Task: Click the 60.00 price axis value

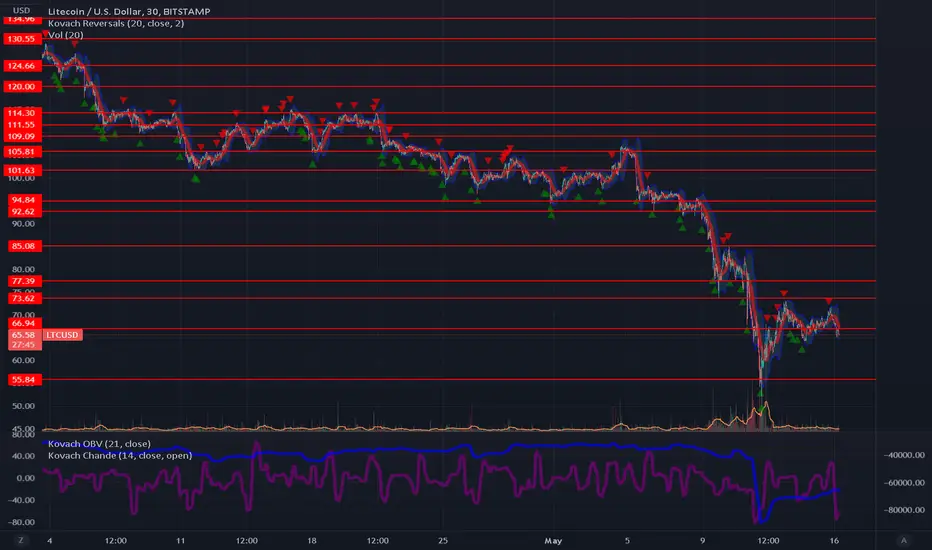Action: (23, 360)
